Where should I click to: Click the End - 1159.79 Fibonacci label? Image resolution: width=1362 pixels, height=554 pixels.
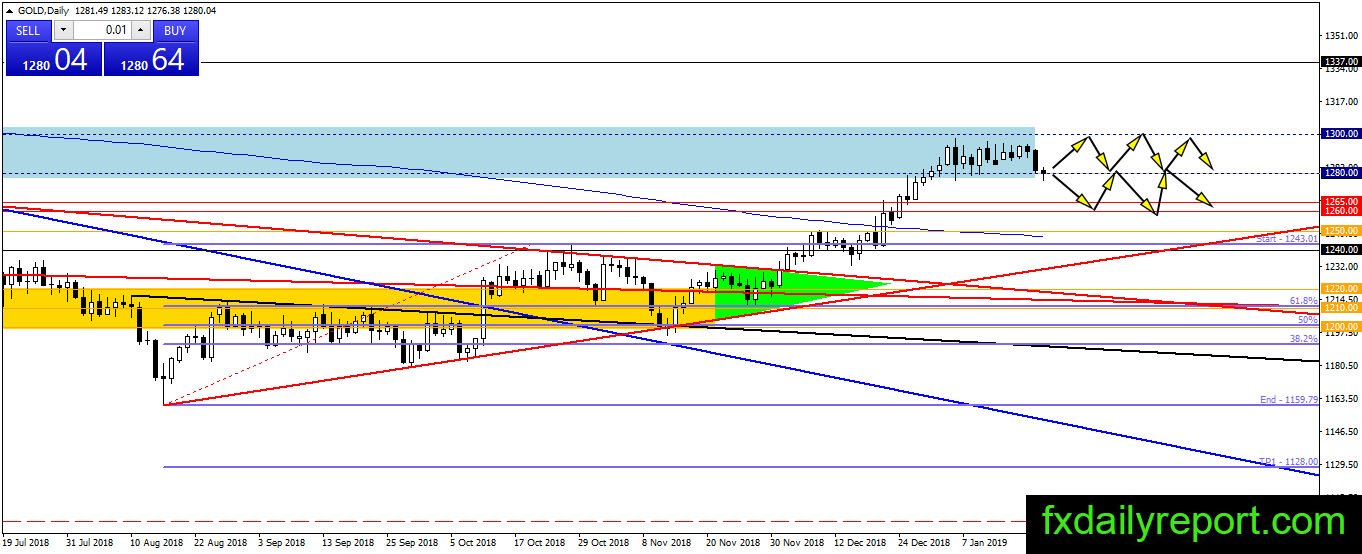[1289, 400]
